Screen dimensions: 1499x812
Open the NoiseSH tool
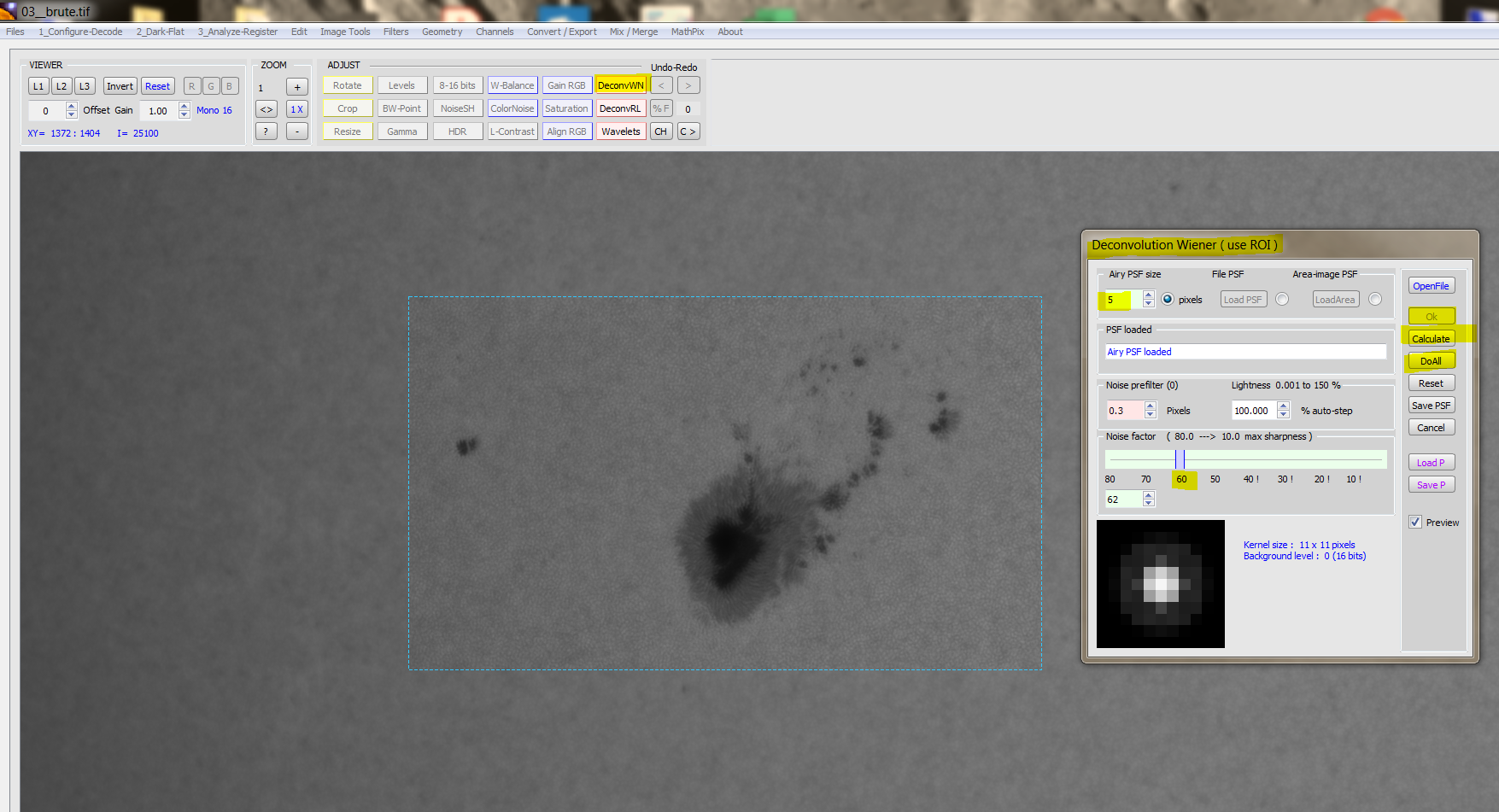pos(458,108)
